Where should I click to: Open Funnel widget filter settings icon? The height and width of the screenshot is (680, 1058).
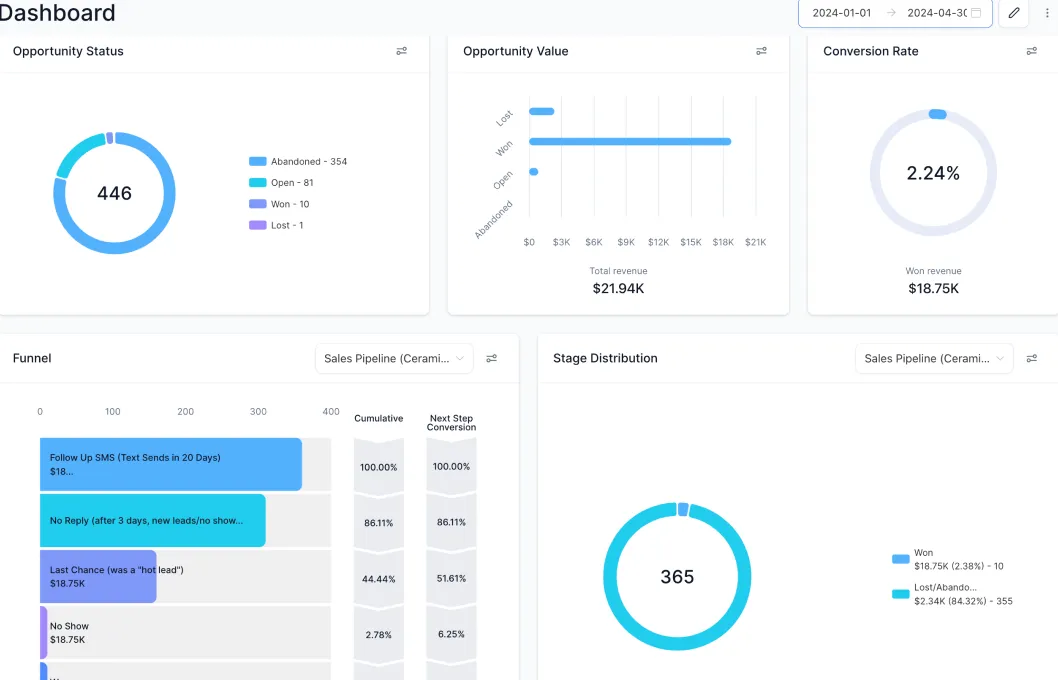(492, 358)
